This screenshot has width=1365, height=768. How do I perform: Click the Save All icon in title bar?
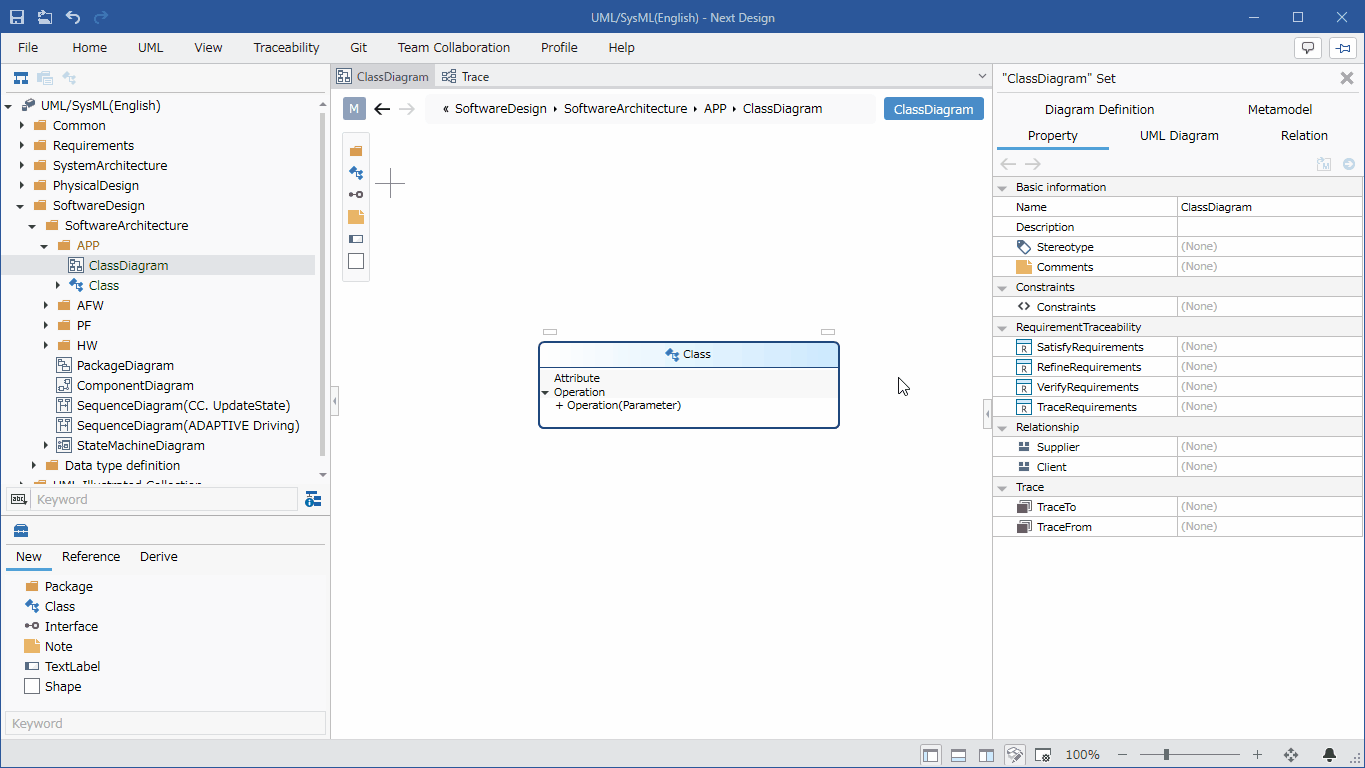click(45, 17)
